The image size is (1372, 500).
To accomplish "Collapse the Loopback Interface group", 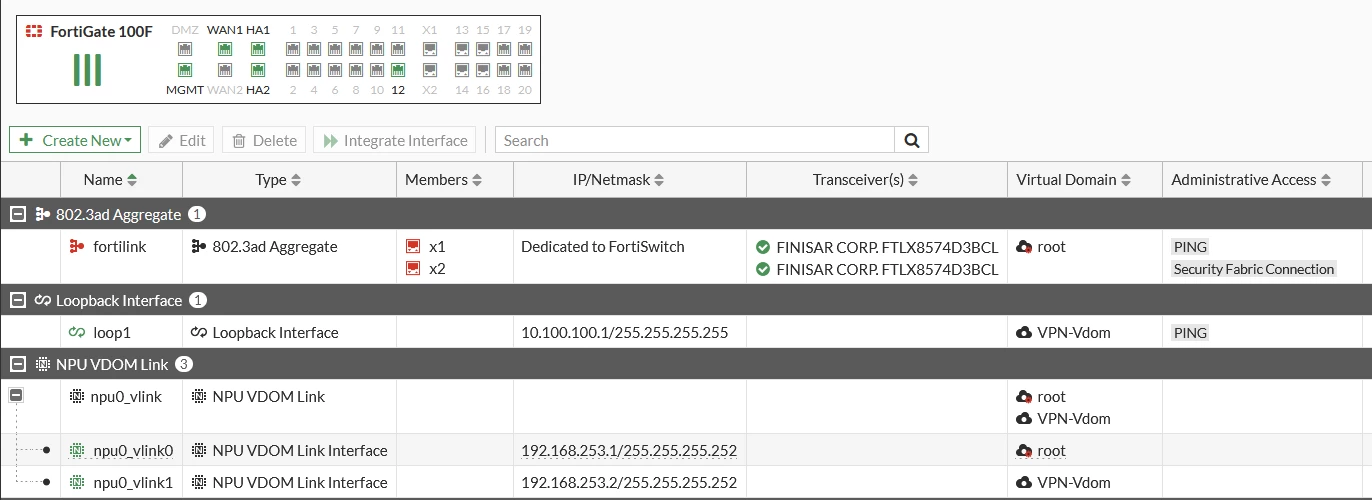I will (x=18, y=300).
